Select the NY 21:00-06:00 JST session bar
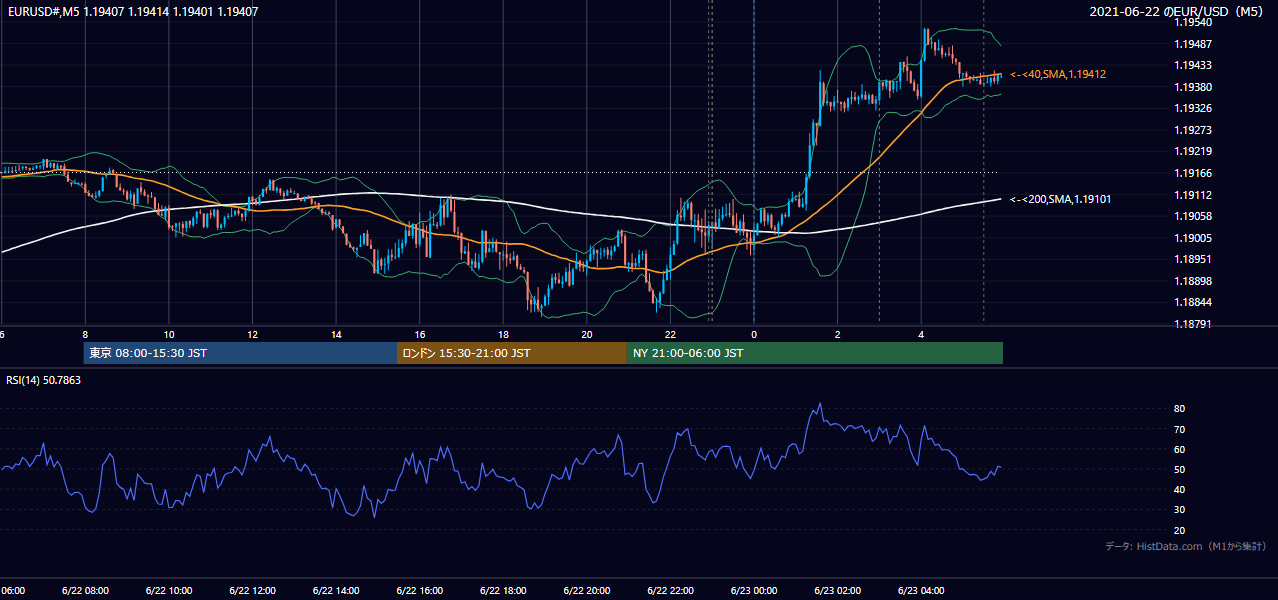 [815, 353]
